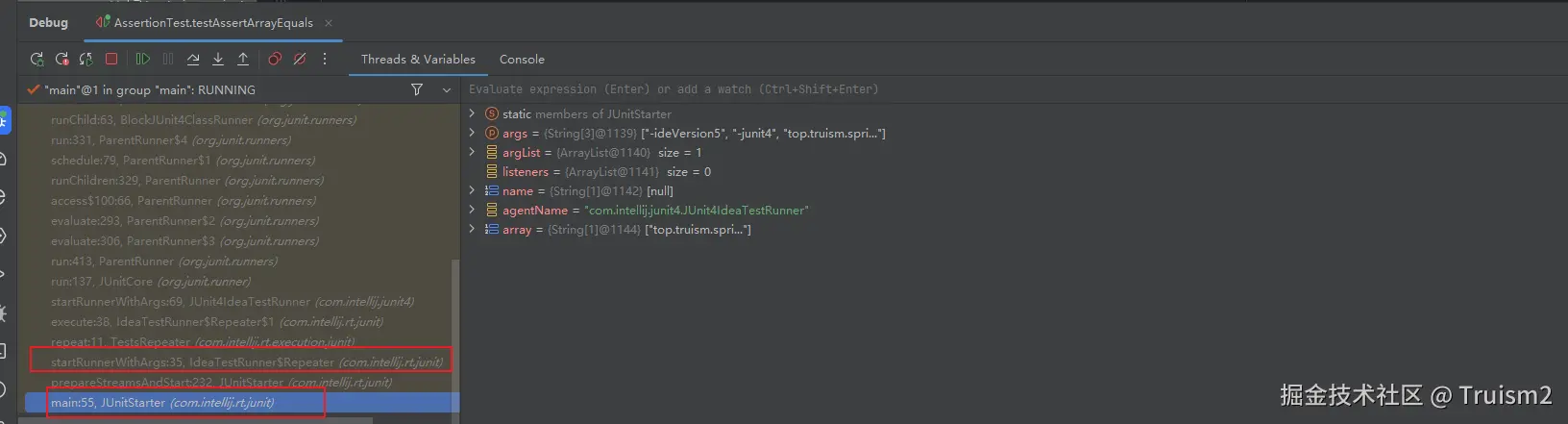
Task: Select frame run:413, ParentRunner
Action: click(240, 262)
